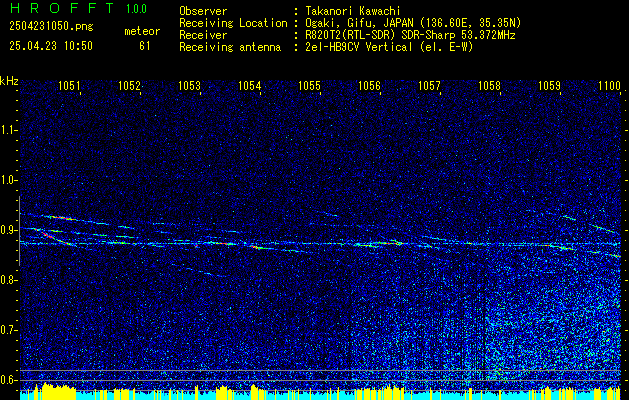The image size is (629, 400).
Task: Click the HROFFT program title text
Action: (x=63, y=8)
